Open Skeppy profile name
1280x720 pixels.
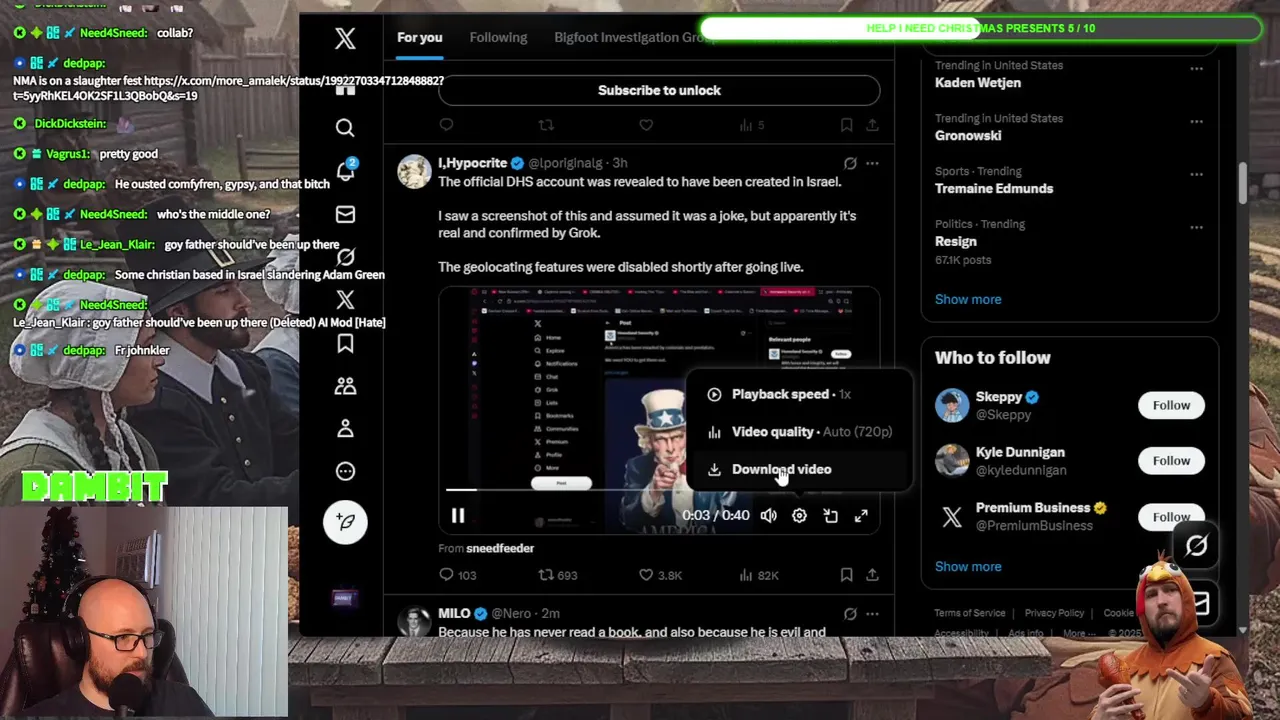998,397
